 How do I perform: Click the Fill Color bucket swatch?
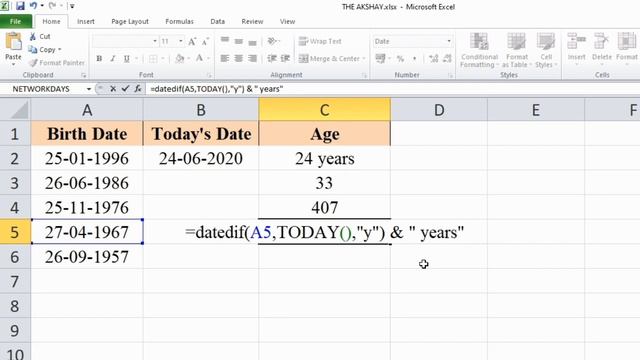[180, 59]
